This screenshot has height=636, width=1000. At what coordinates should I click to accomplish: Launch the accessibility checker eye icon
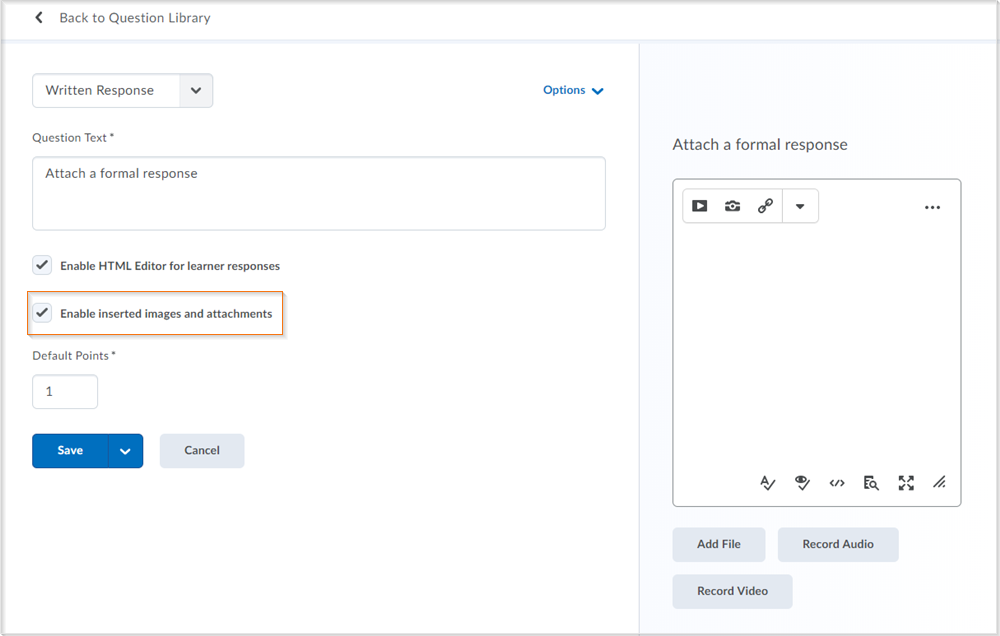tap(802, 483)
